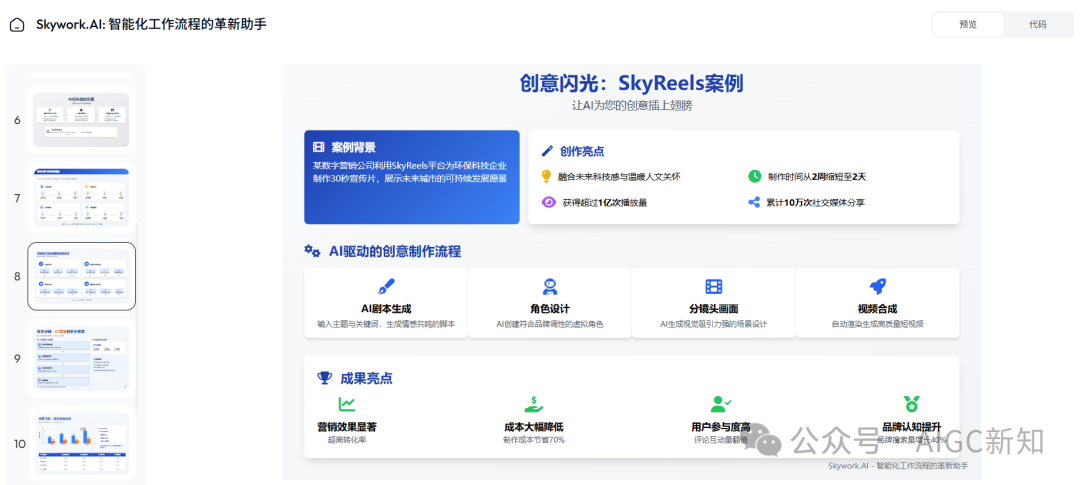
Task: Click the green clock icon
Action: (754, 176)
